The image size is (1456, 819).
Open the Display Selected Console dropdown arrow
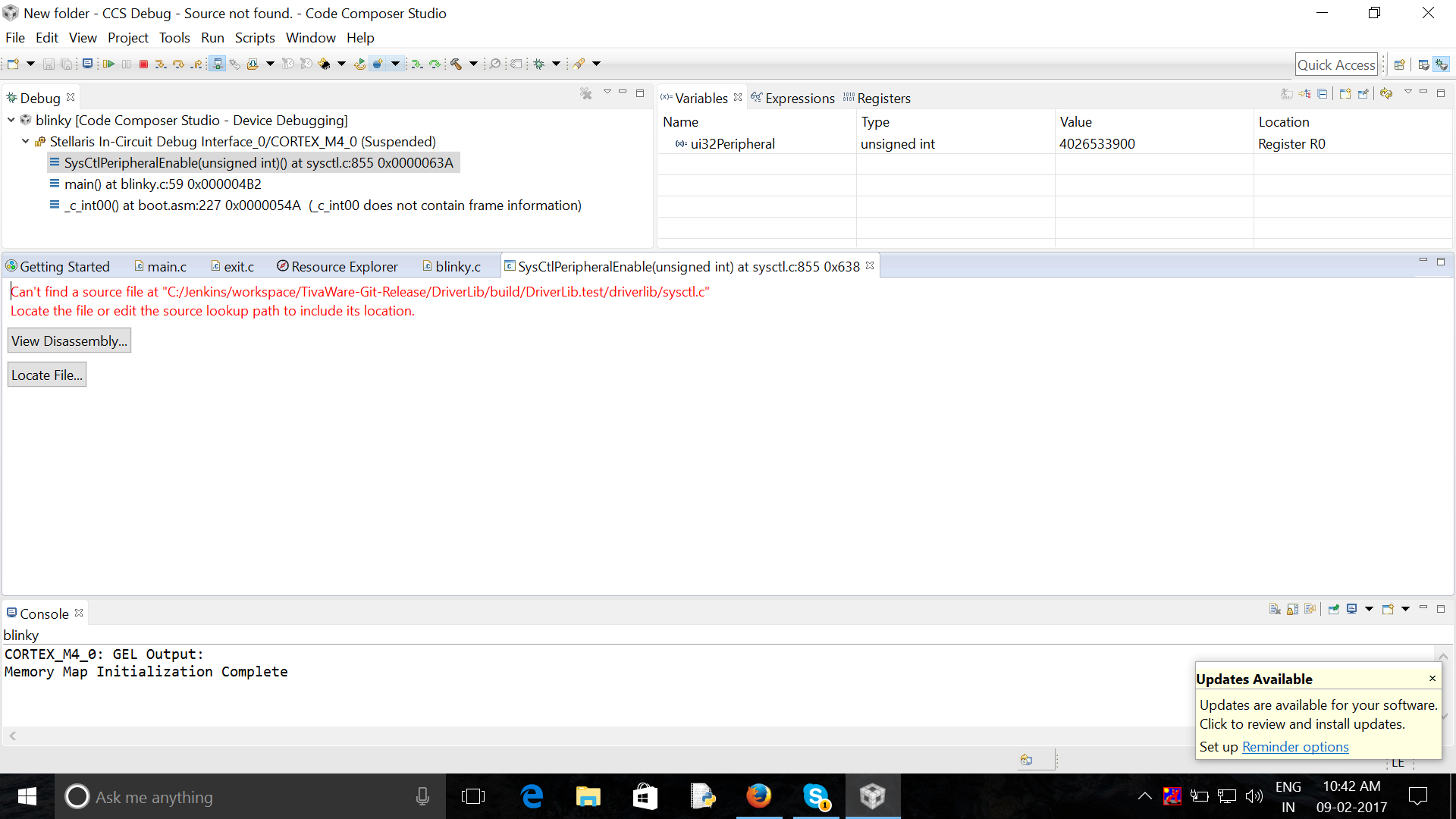1369,610
